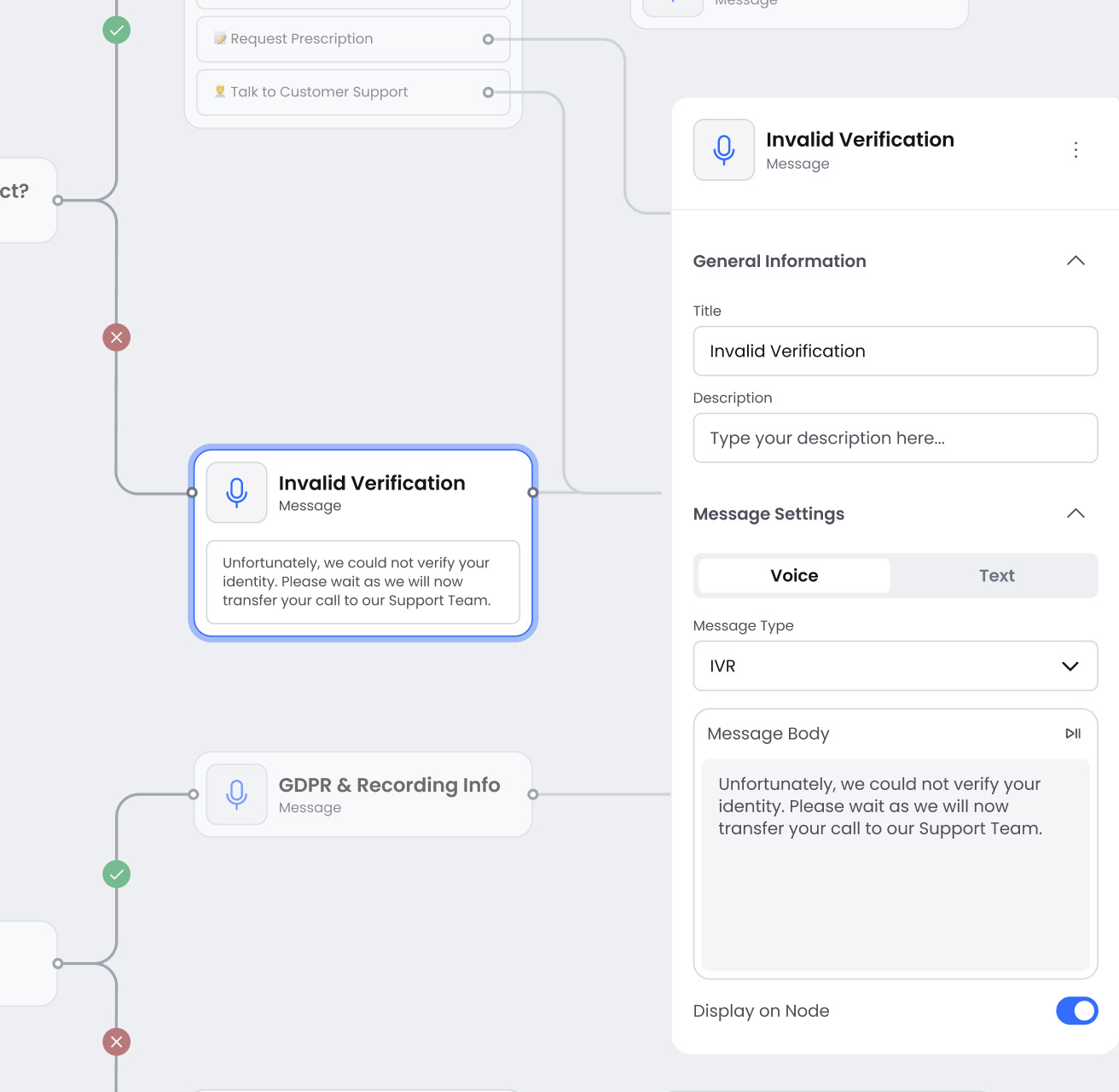Viewport: 1119px width, 1092px height.
Task: Switch message mode to Text
Action: click(x=996, y=575)
